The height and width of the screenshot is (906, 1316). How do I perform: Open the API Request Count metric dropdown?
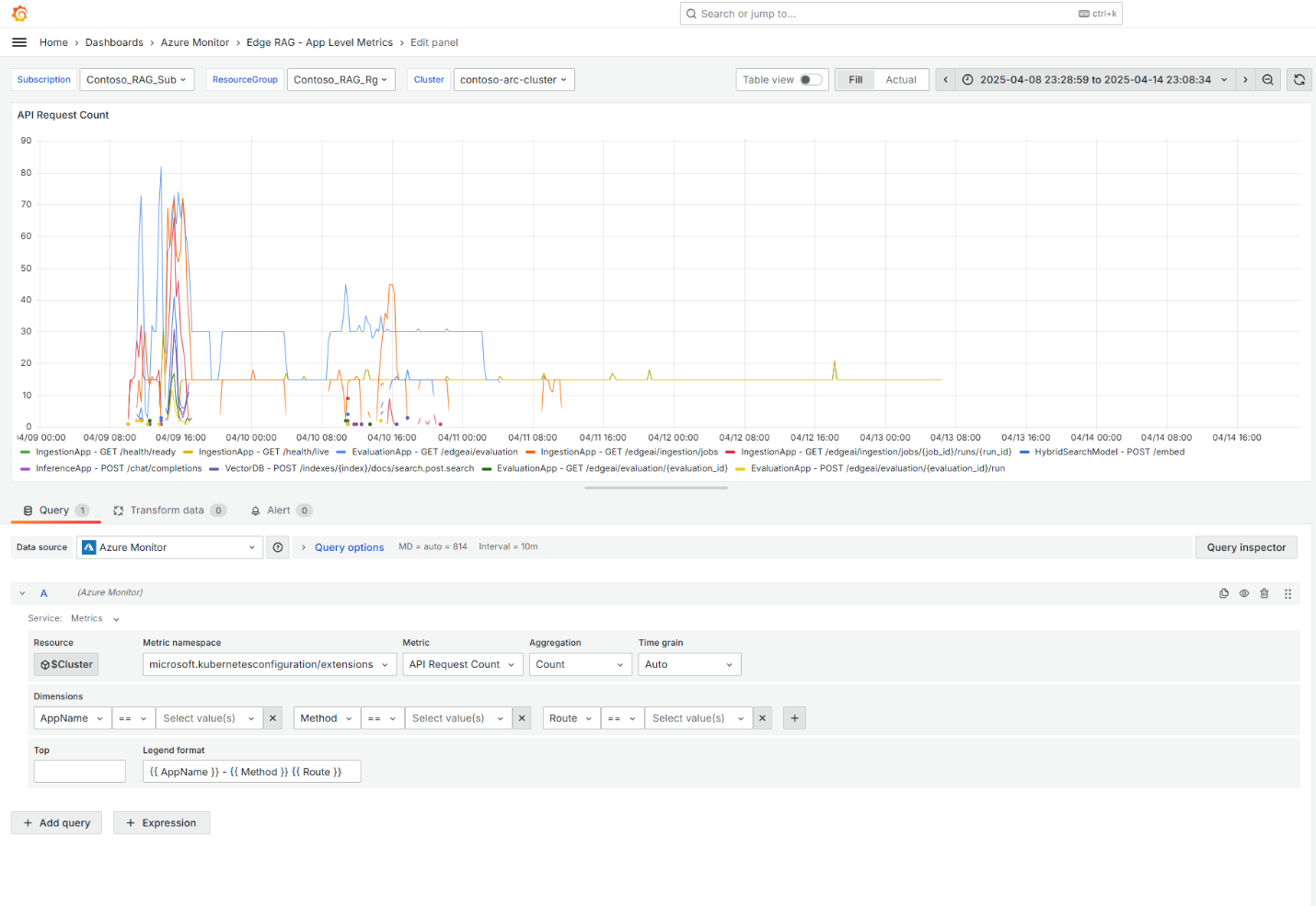tap(463, 664)
